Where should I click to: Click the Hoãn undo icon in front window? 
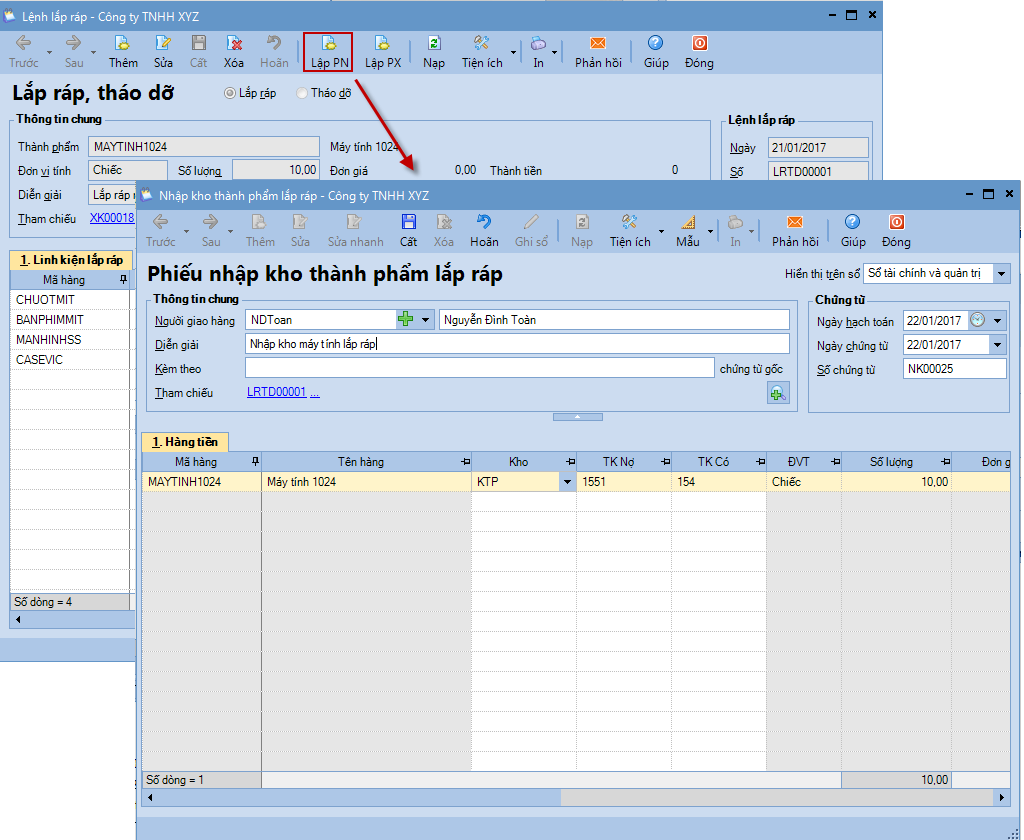[x=484, y=223]
